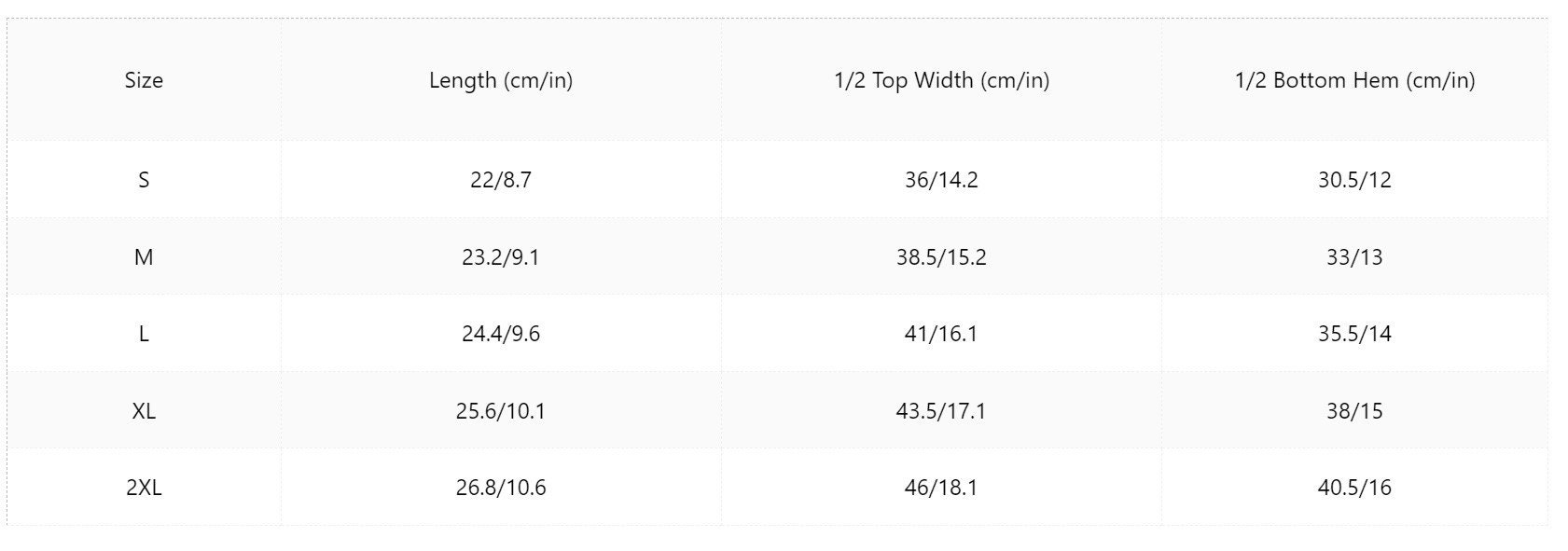1568x551 pixels.
Task: Click bottom hem value 30.5/12
Action: coord(1354,180)
